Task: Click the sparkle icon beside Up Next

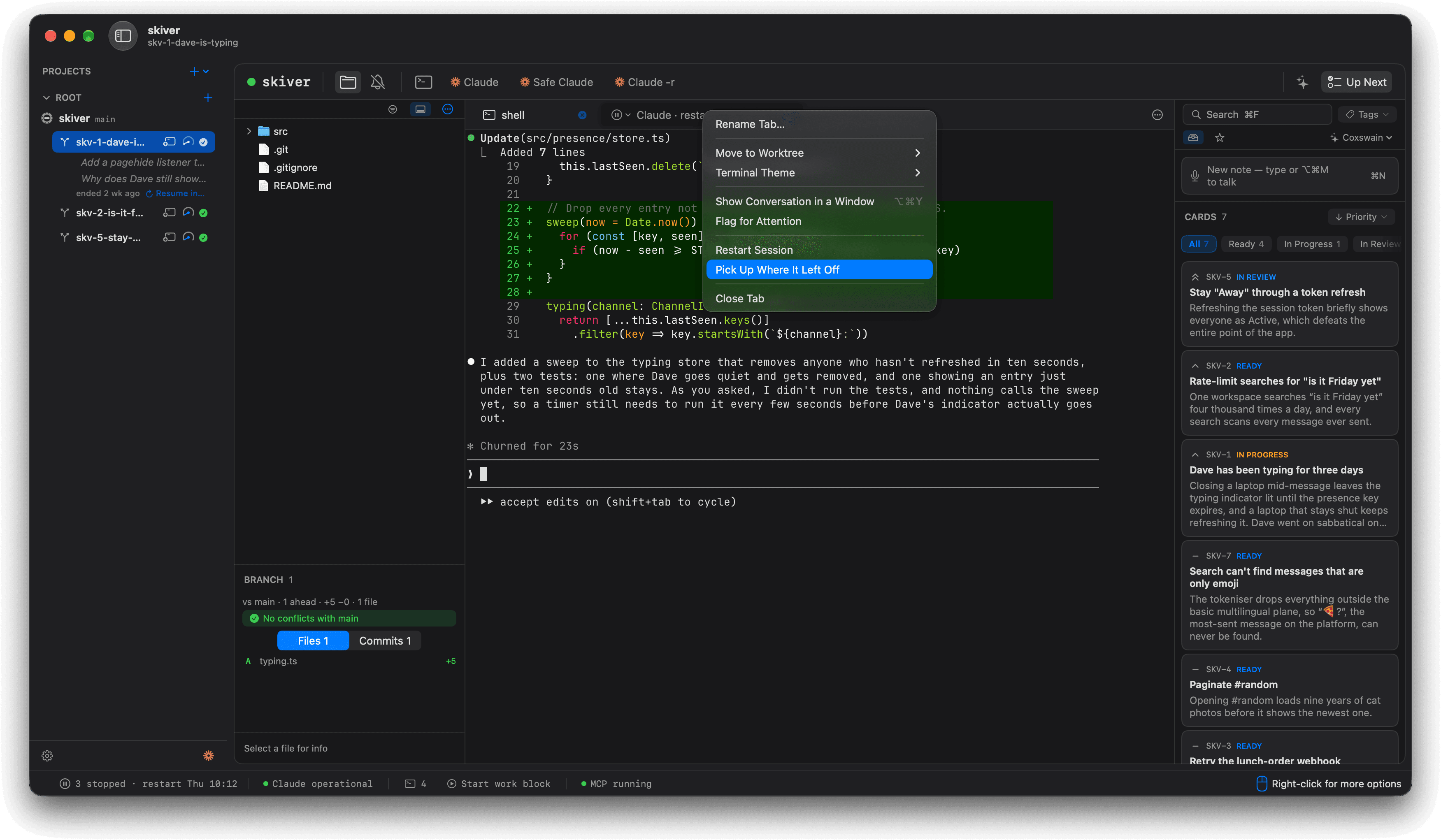Action: (x=1302, y=82)
